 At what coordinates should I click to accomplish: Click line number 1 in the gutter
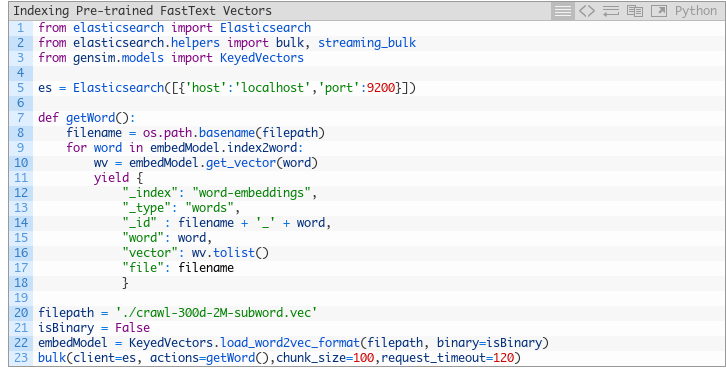pyautogui.click(x=20, y=28)
